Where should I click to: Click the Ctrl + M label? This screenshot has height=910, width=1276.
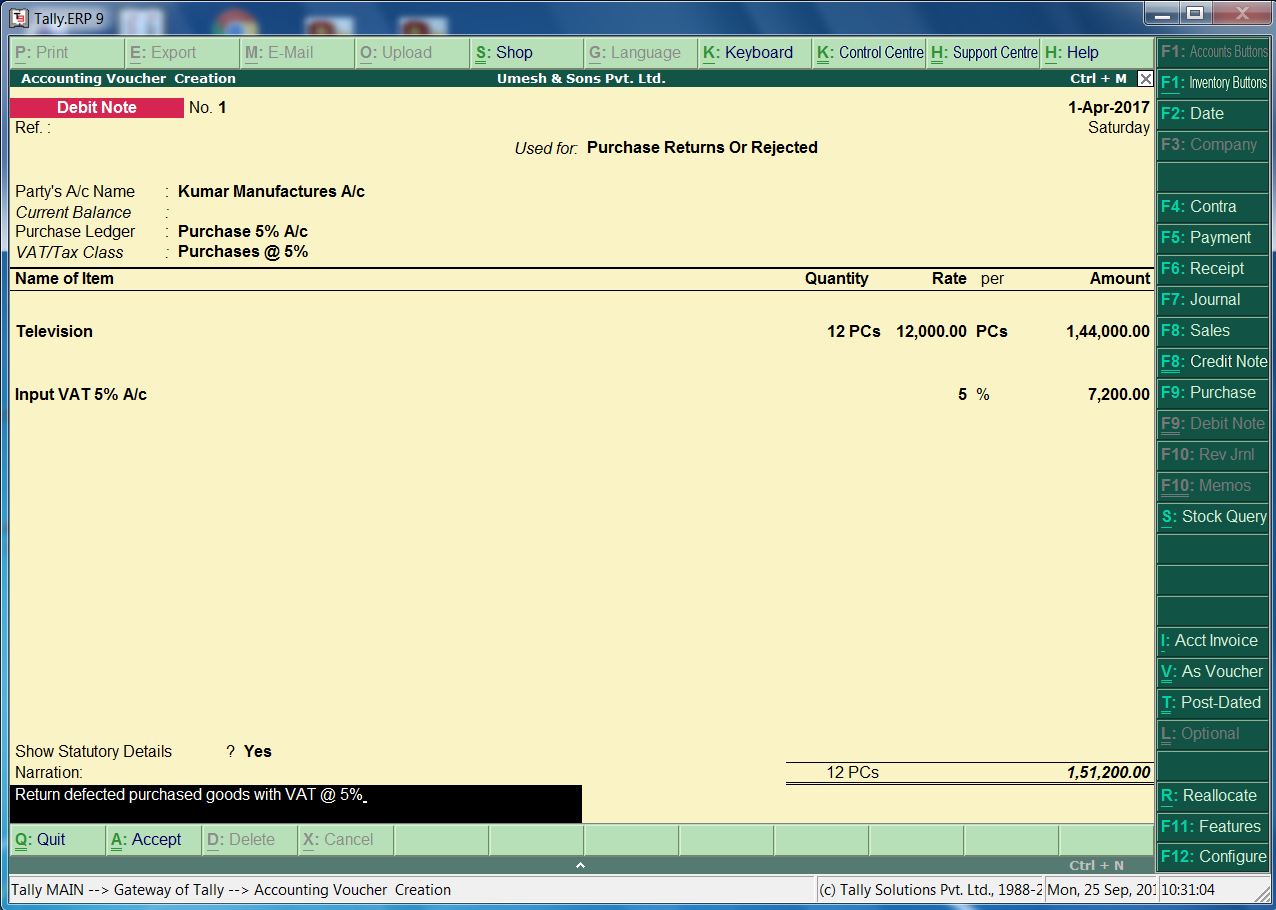1098,79
